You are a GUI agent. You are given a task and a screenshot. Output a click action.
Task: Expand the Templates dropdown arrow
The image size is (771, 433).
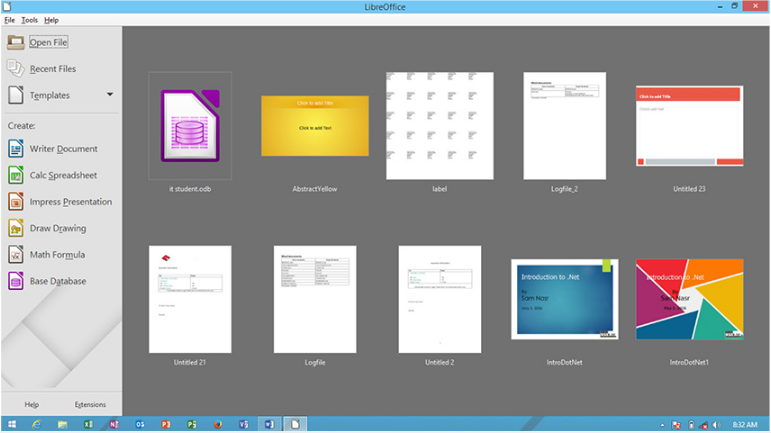click(x=110, y=94)
